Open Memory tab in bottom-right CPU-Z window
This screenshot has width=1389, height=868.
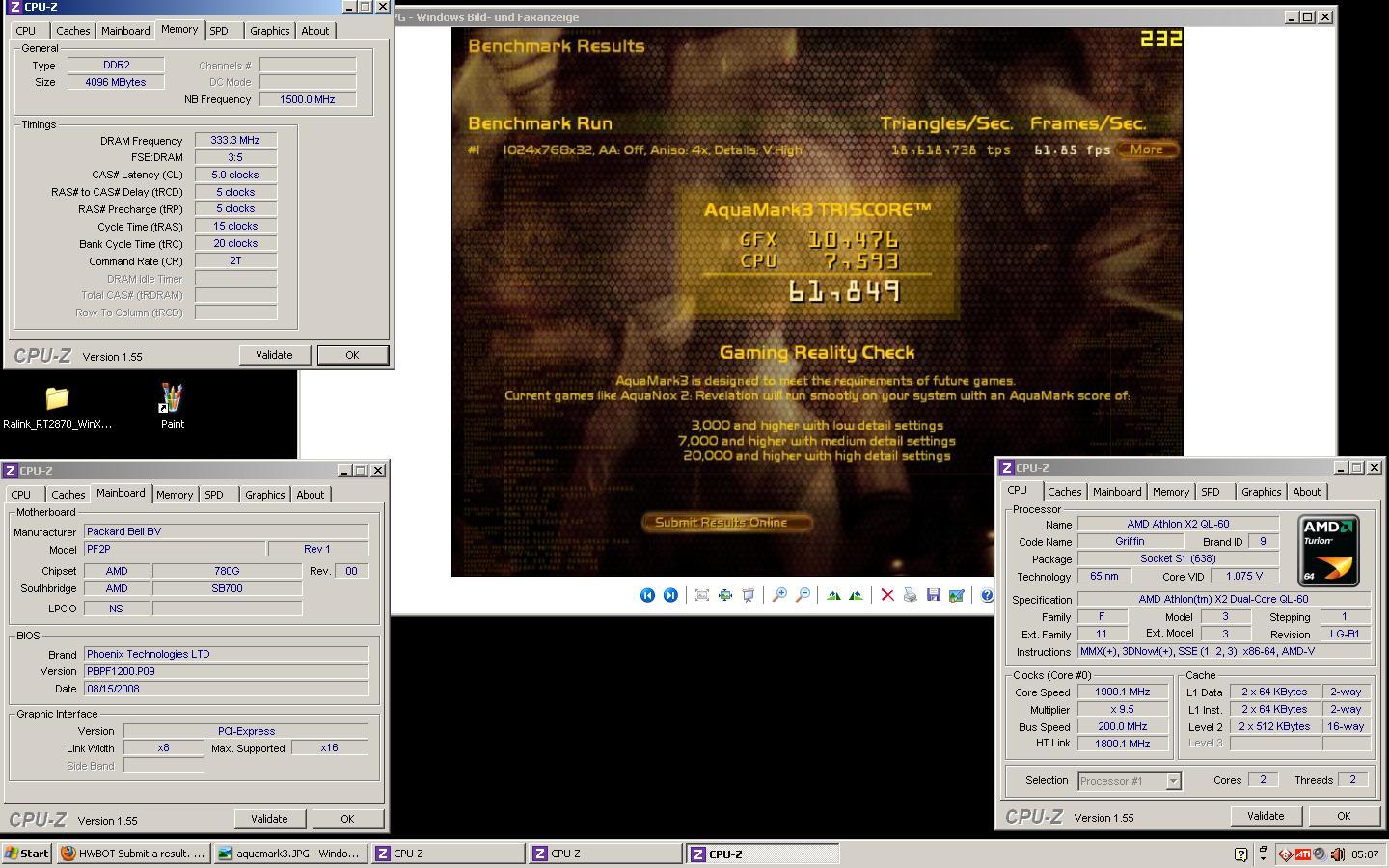coord(1171,492)
